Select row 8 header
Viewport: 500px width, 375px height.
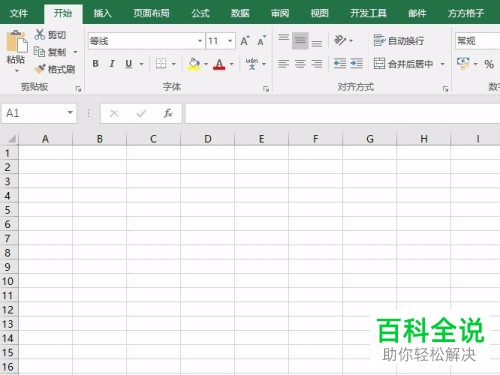click(x=9, y=252)
